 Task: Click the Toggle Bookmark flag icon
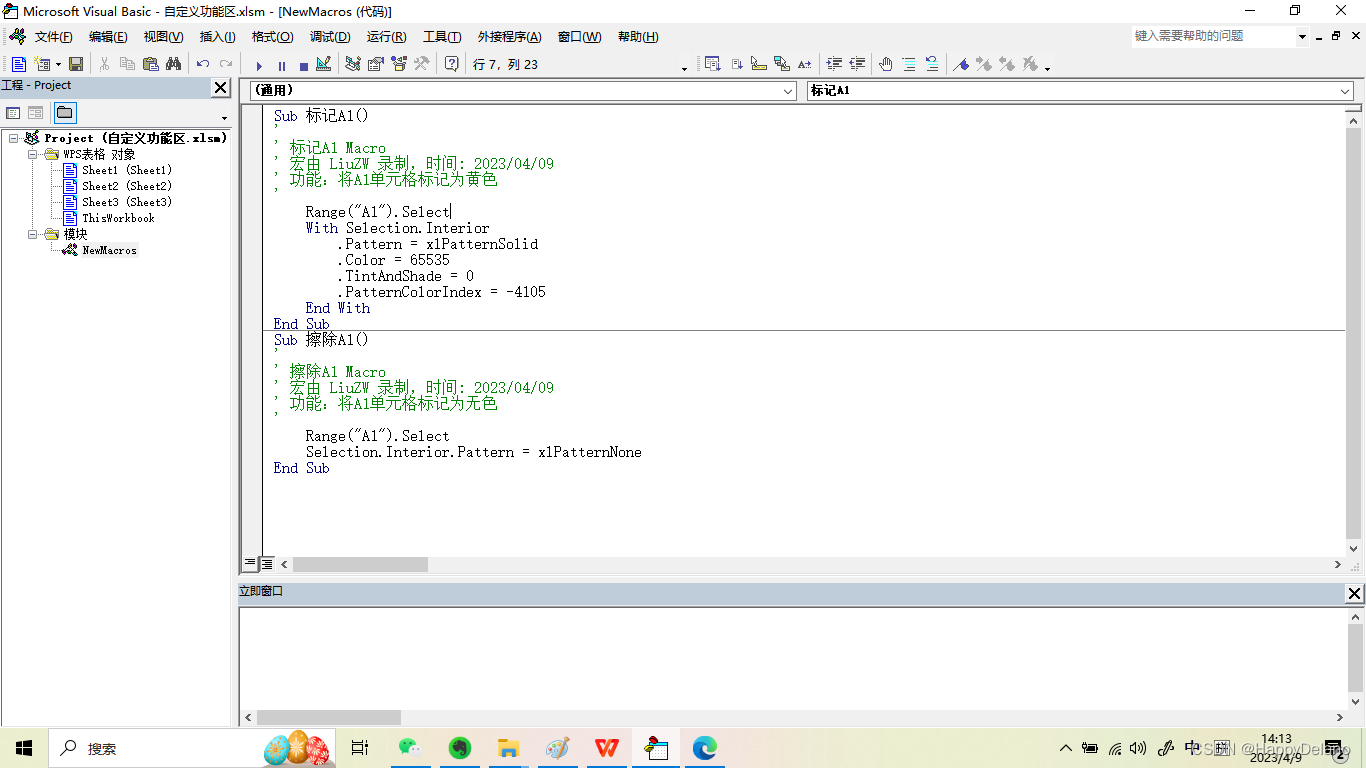point(961,64)
